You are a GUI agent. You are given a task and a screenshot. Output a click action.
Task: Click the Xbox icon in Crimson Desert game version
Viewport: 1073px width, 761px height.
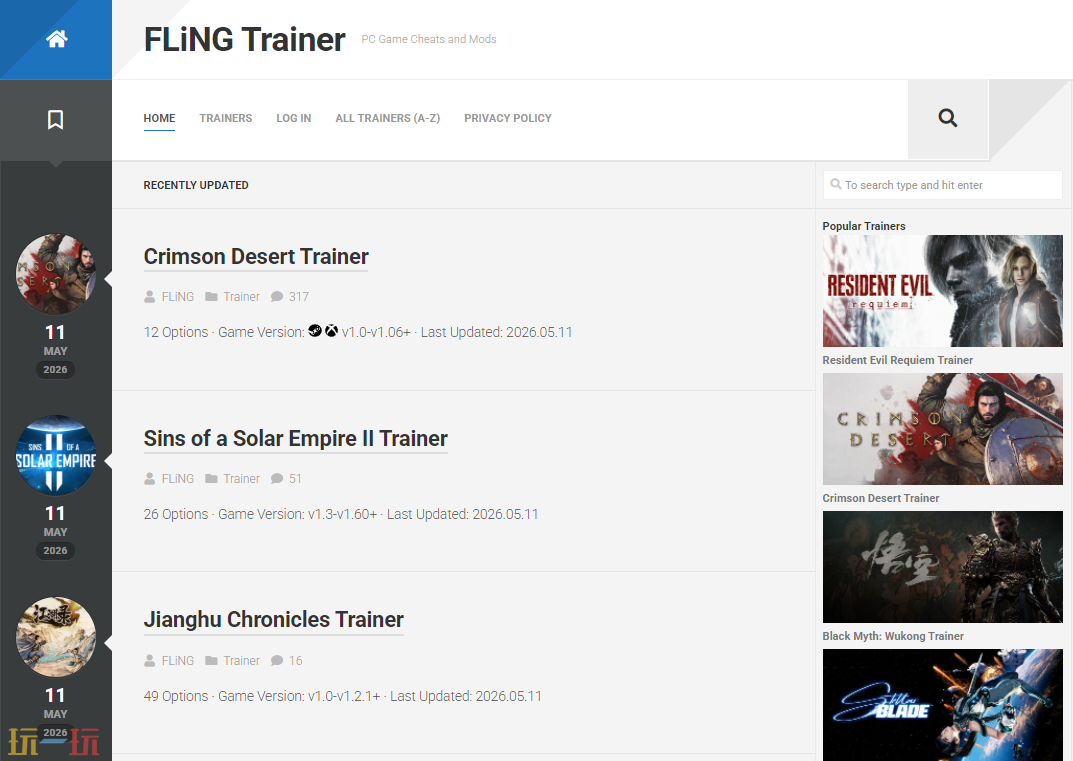tap(331, 331)
